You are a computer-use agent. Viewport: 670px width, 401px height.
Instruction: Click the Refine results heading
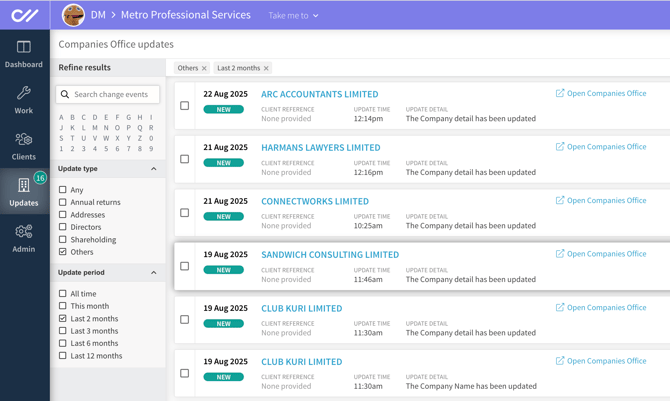point(85,68)
